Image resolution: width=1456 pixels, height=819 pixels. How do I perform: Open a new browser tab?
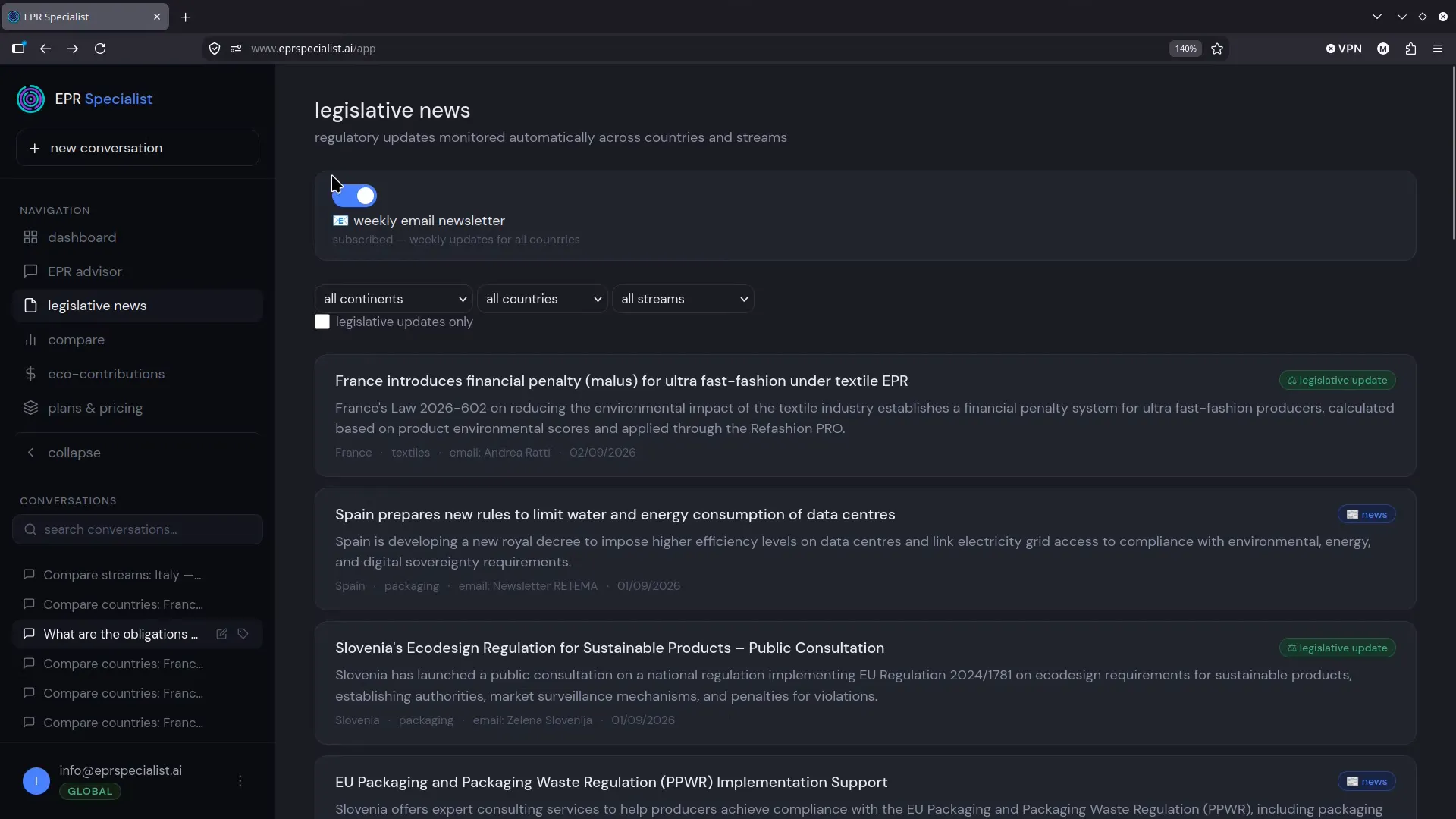click(186, 17)
